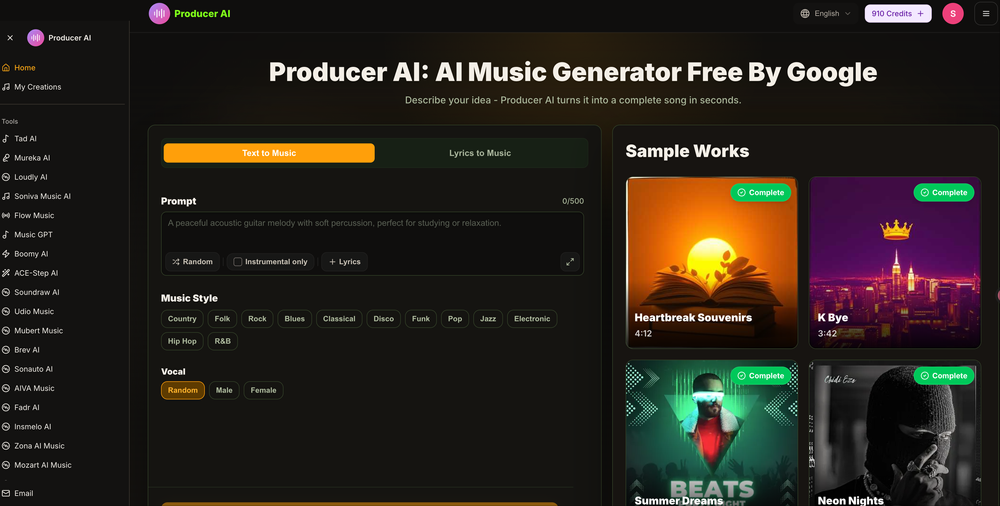Select the Classical music style

click(x=339, y=319)
